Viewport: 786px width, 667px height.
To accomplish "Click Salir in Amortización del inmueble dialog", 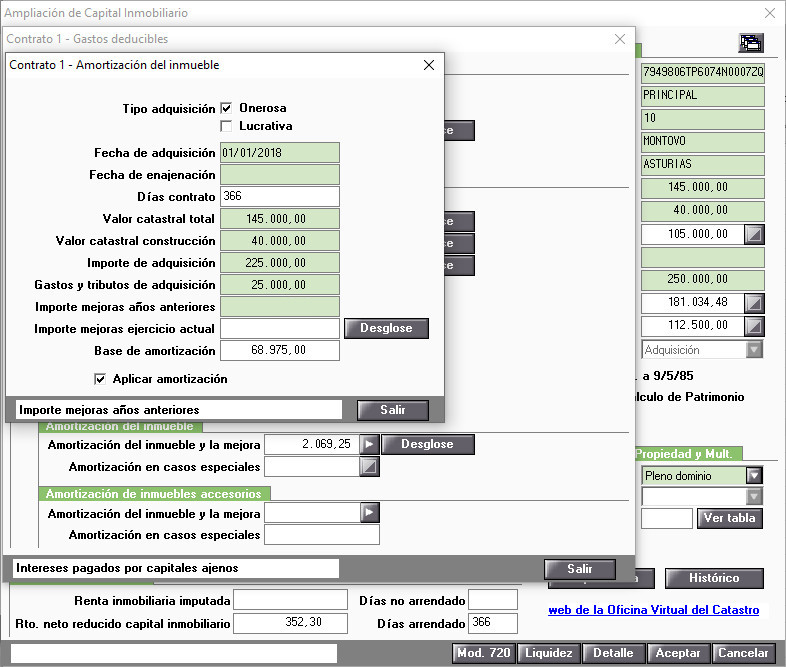I will 392,410.
